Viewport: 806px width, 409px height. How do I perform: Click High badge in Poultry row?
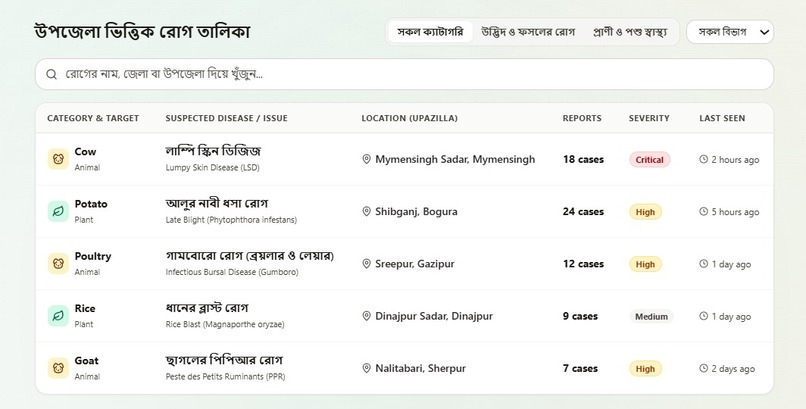[645, 264]
